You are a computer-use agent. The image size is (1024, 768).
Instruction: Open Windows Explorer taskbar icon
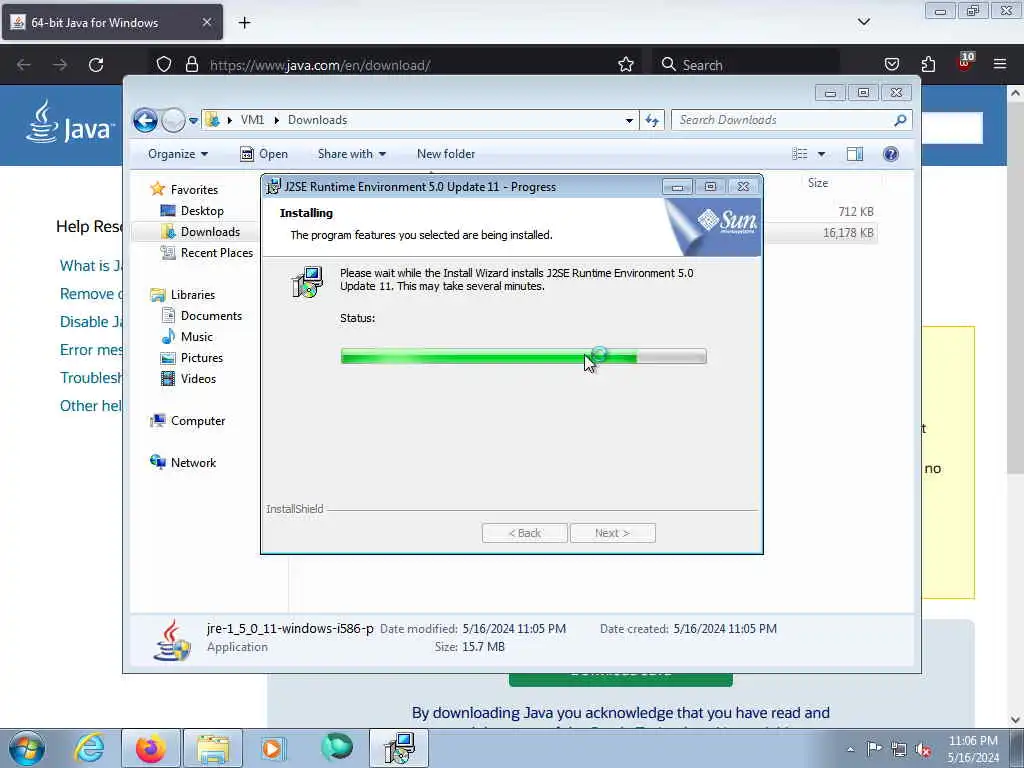(x=213, y=748)
